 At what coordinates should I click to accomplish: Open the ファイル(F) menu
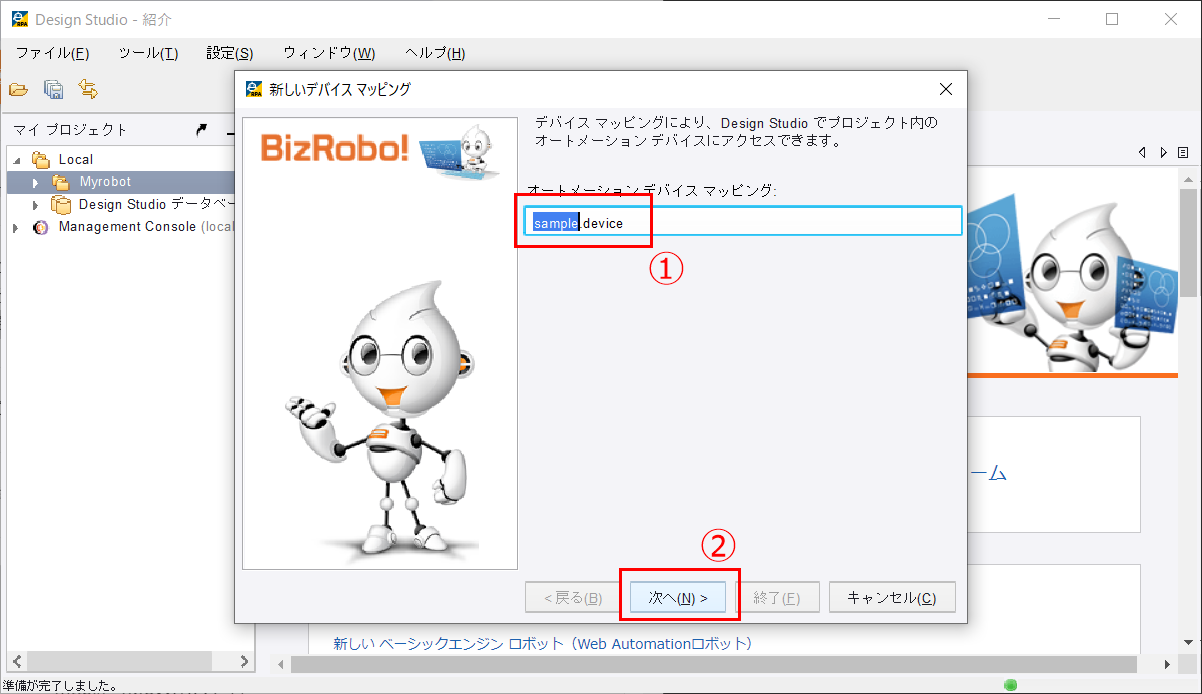52,53
